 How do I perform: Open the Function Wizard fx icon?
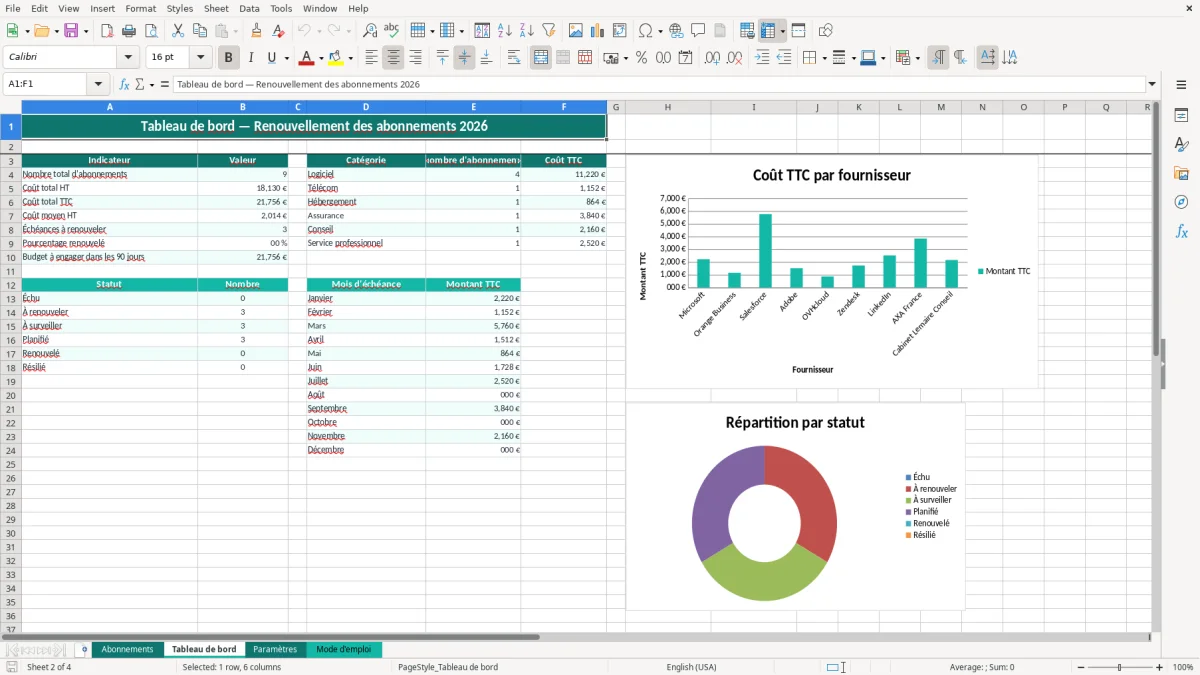(x=125, y=85)
